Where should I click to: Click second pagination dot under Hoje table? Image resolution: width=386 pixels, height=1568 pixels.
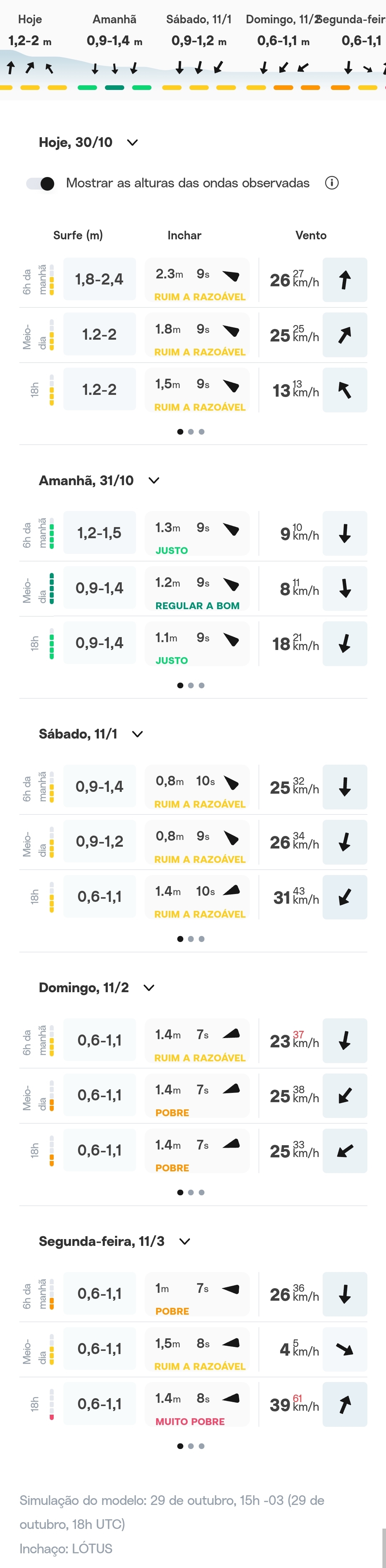(191, 431)
